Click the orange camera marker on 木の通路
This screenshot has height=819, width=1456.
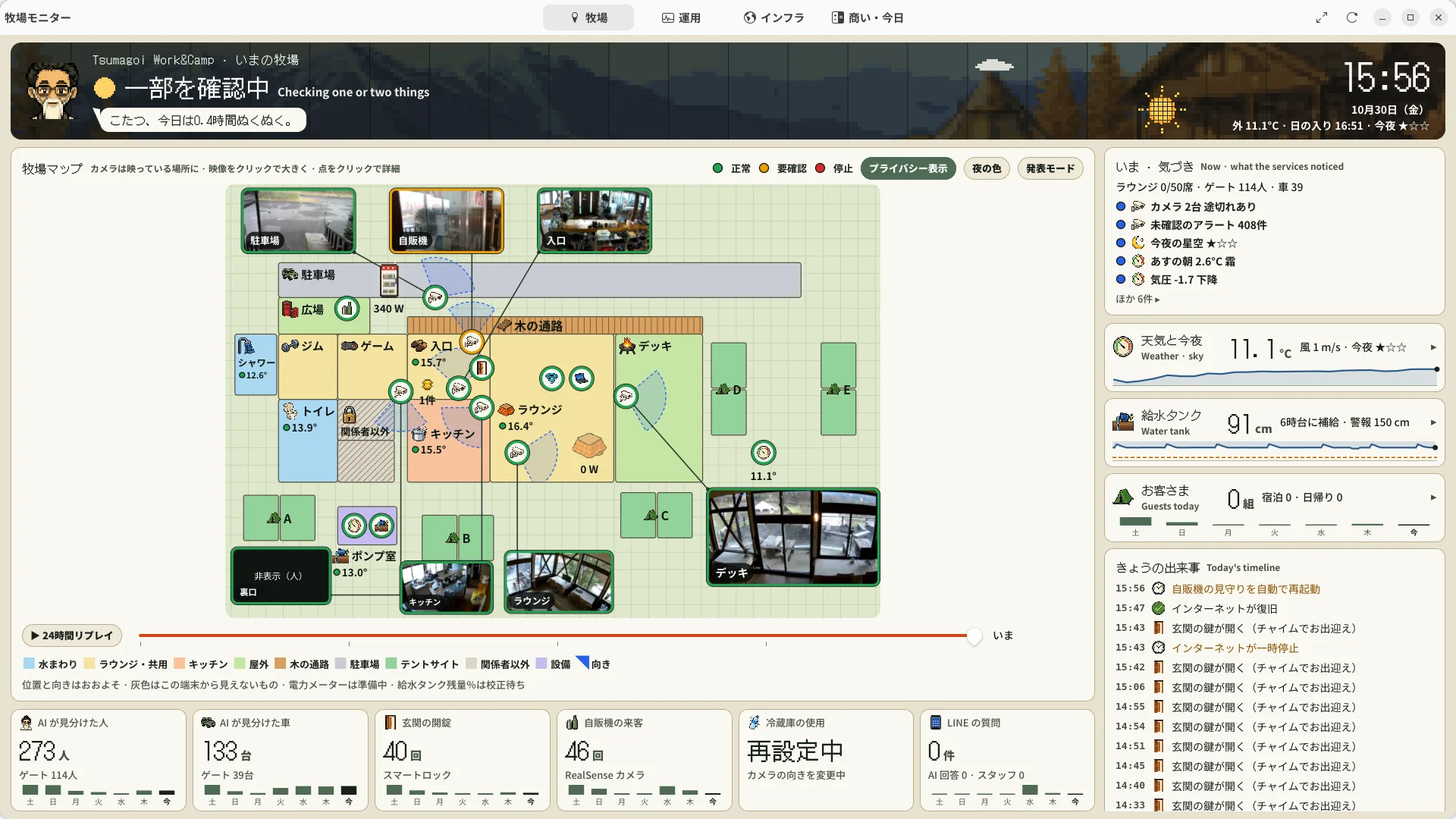point(472,343)
